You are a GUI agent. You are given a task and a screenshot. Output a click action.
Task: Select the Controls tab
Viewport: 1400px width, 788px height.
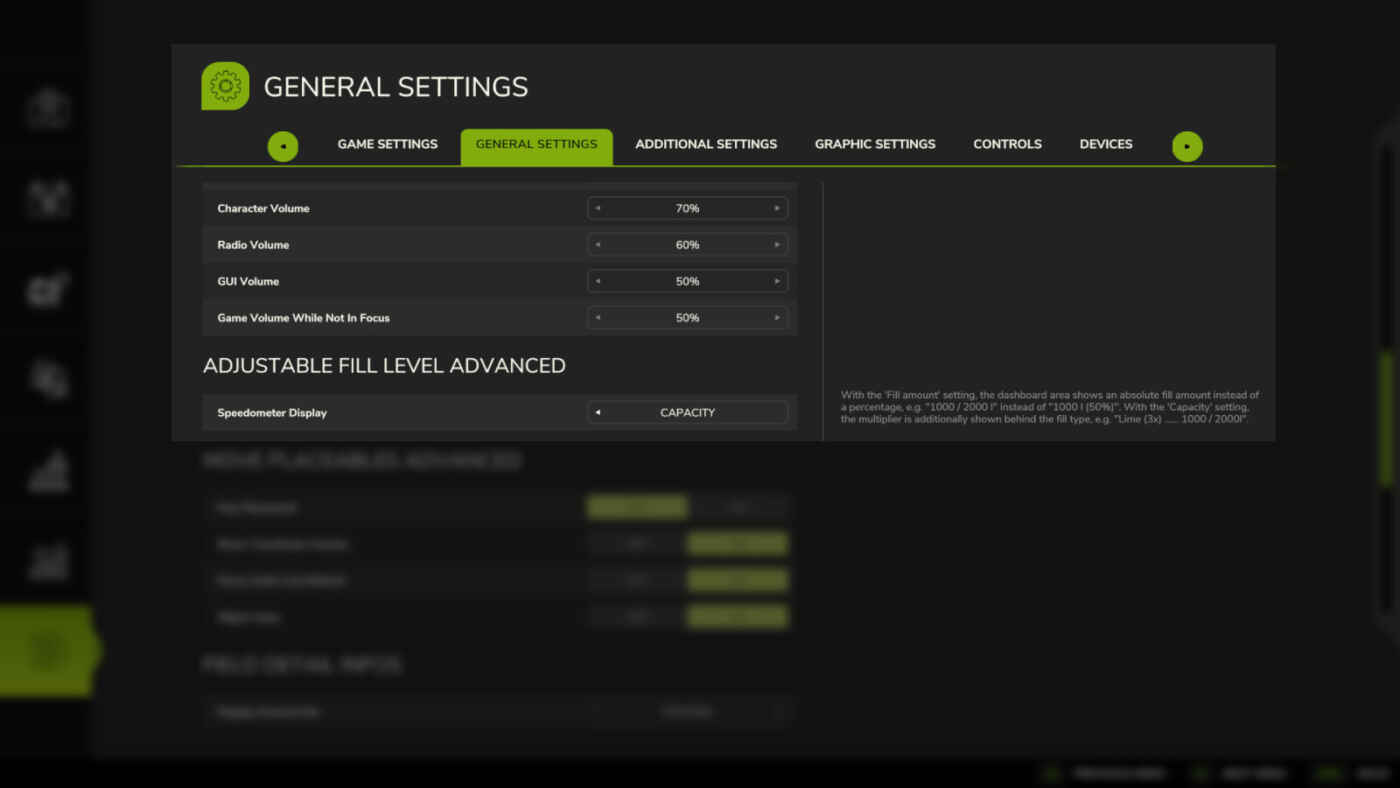pos(1007,144)
